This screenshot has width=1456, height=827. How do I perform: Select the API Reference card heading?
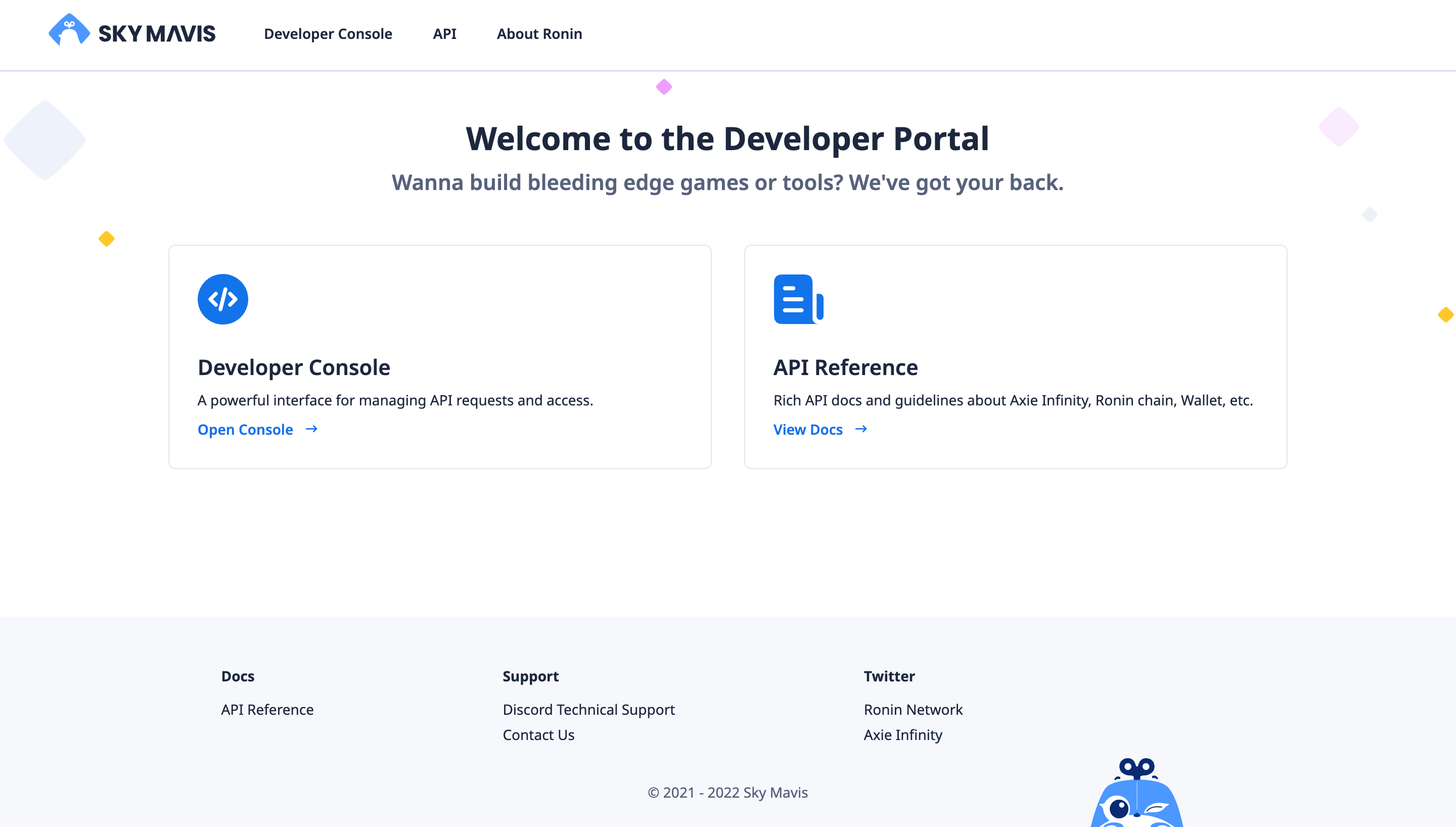[845, 367]
